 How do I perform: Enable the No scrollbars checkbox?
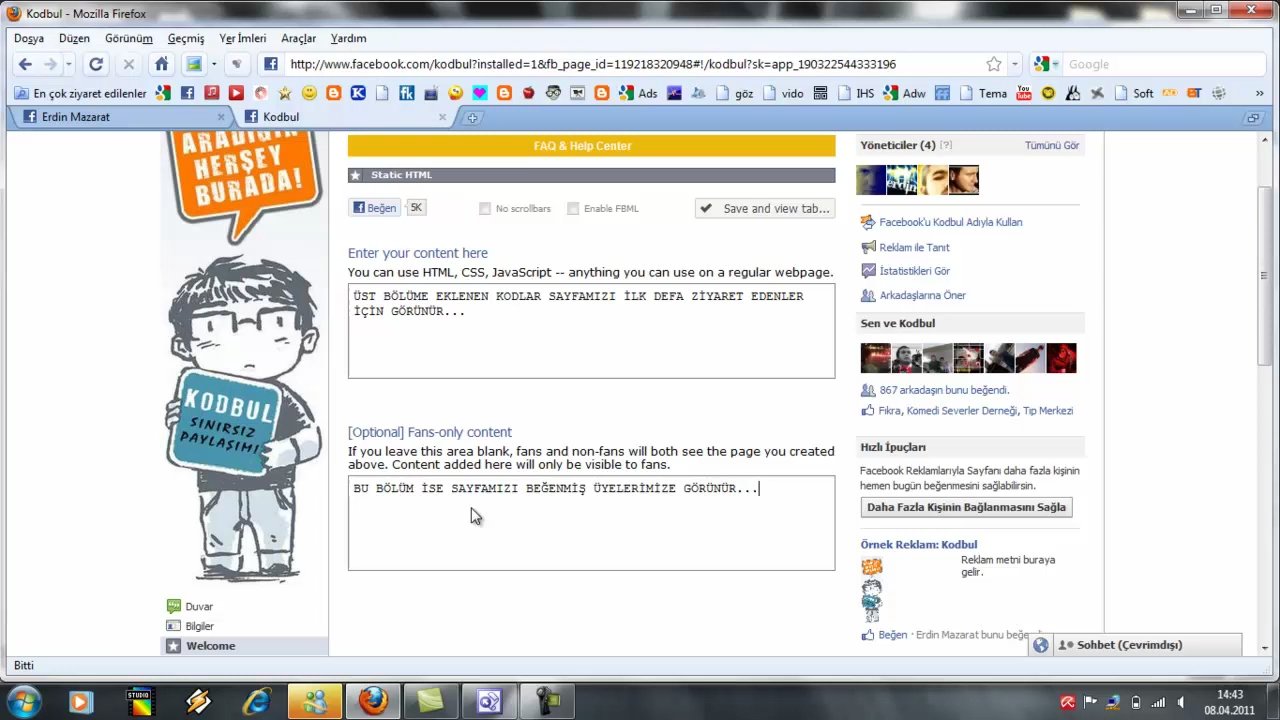tap(485, 208)
